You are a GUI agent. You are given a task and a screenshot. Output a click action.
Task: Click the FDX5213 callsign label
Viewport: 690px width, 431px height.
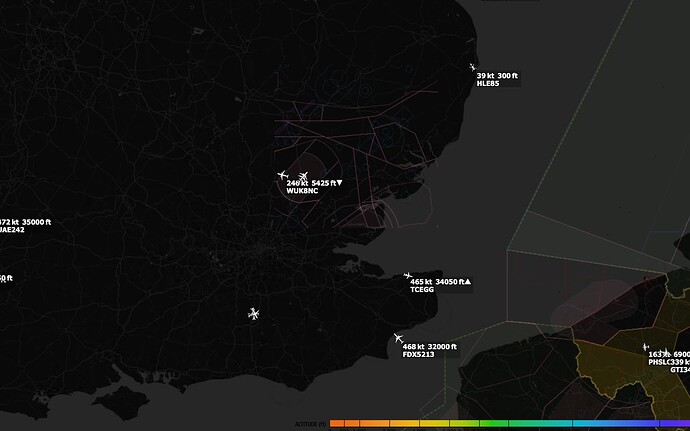pyautogui.click(x=418, y=354)
